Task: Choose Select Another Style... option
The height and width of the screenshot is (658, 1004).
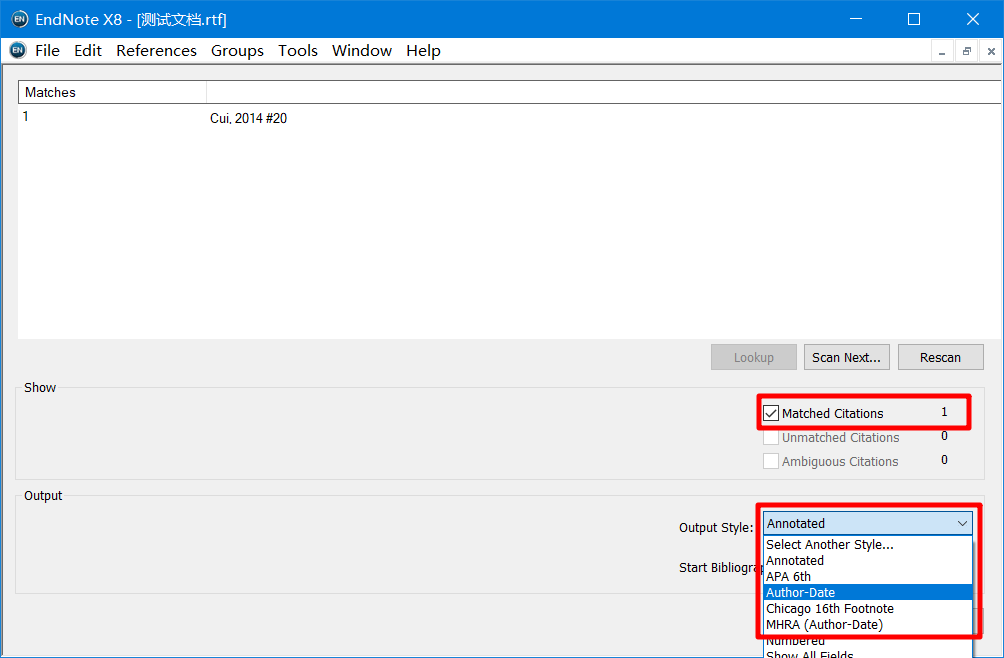Action: coord(868,545)
